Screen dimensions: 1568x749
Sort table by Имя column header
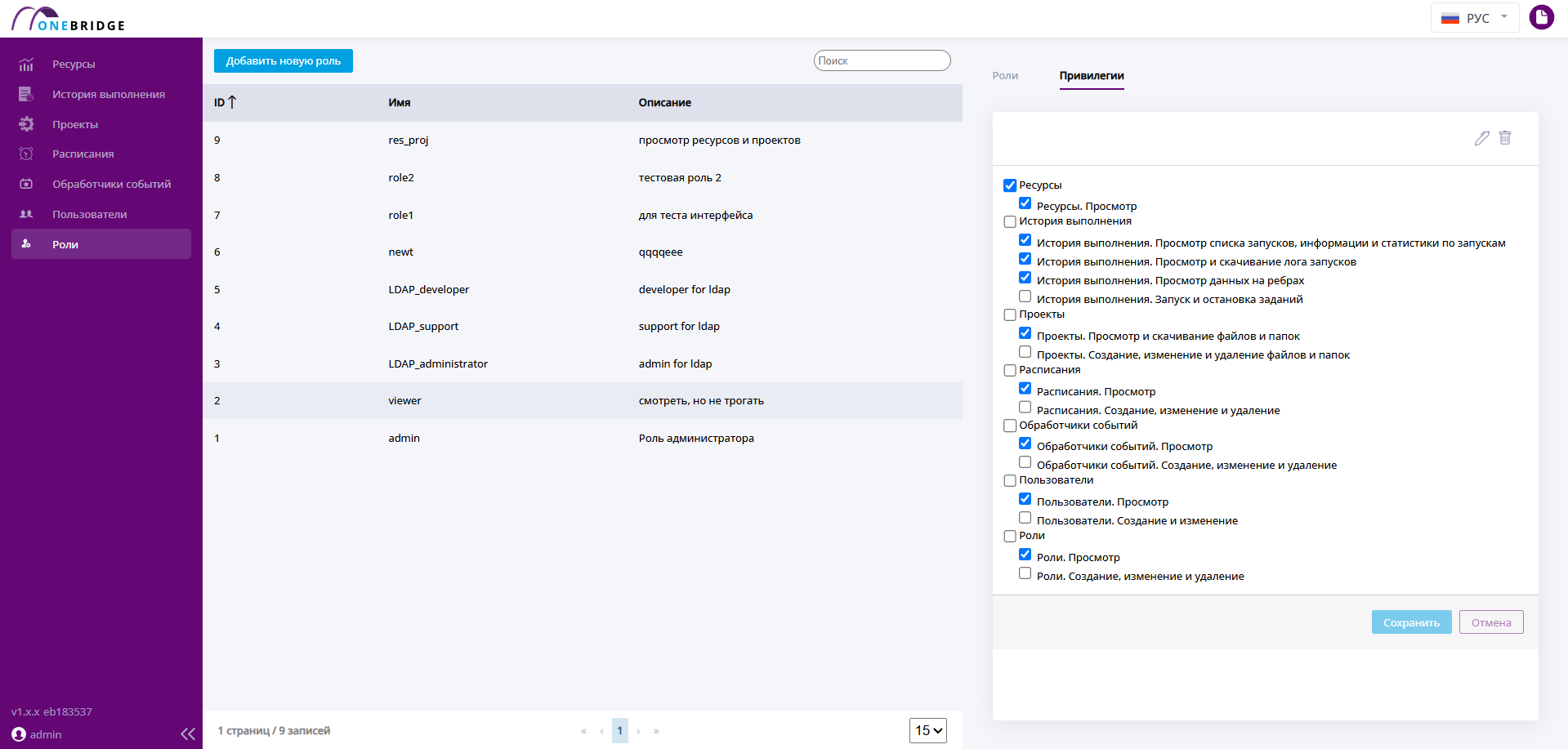(400, 103)
